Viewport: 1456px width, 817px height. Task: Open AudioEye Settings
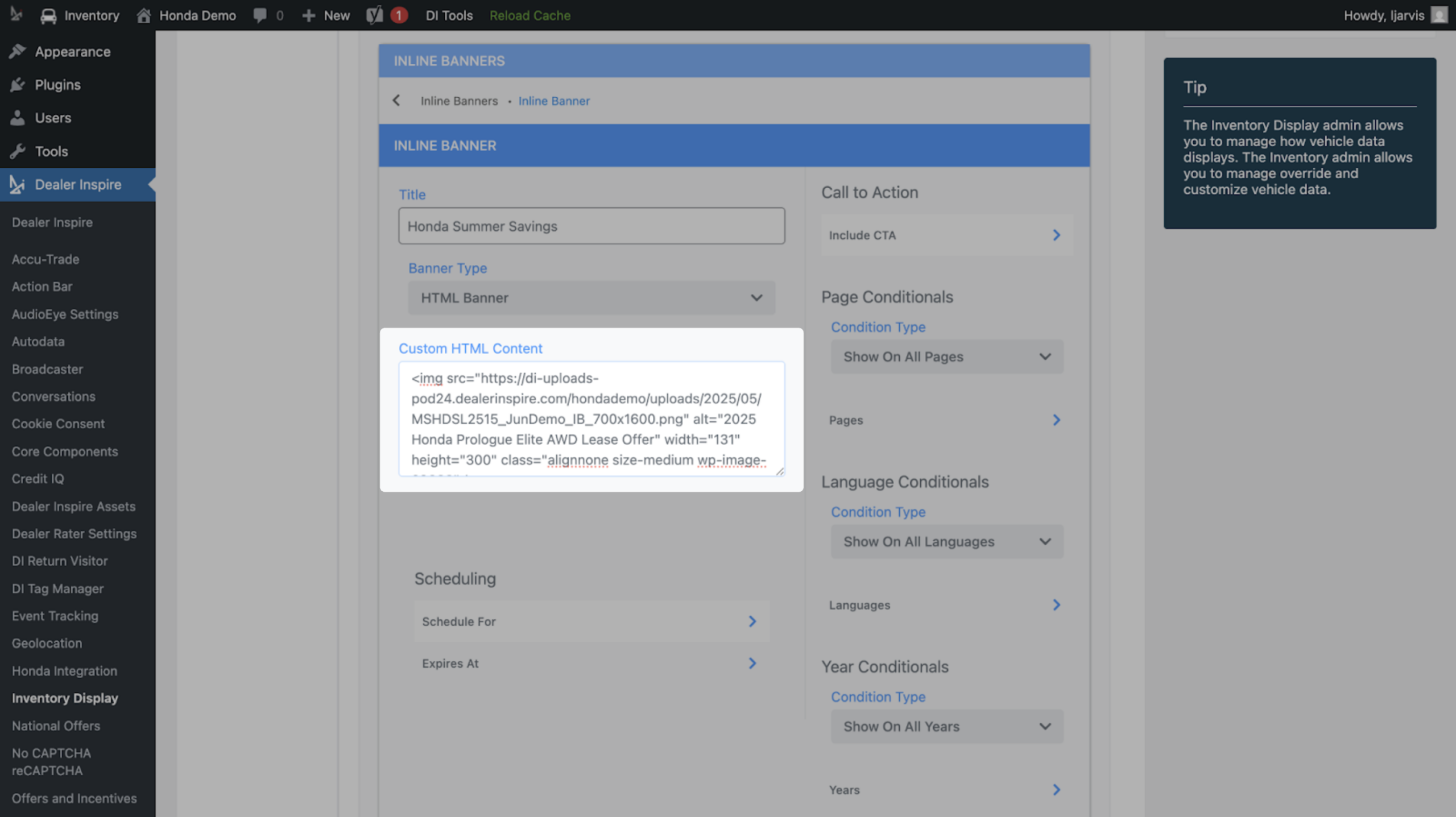coord(65,314)
